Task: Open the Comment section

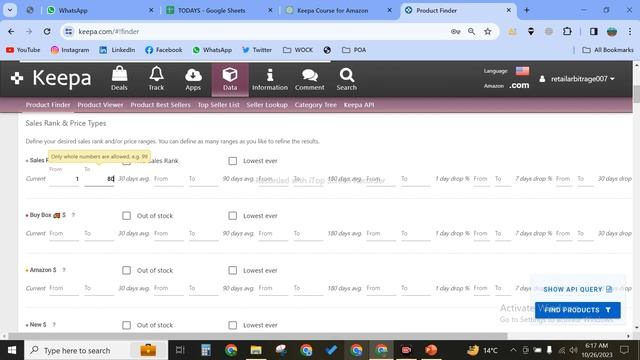Action: pos(309,78)
